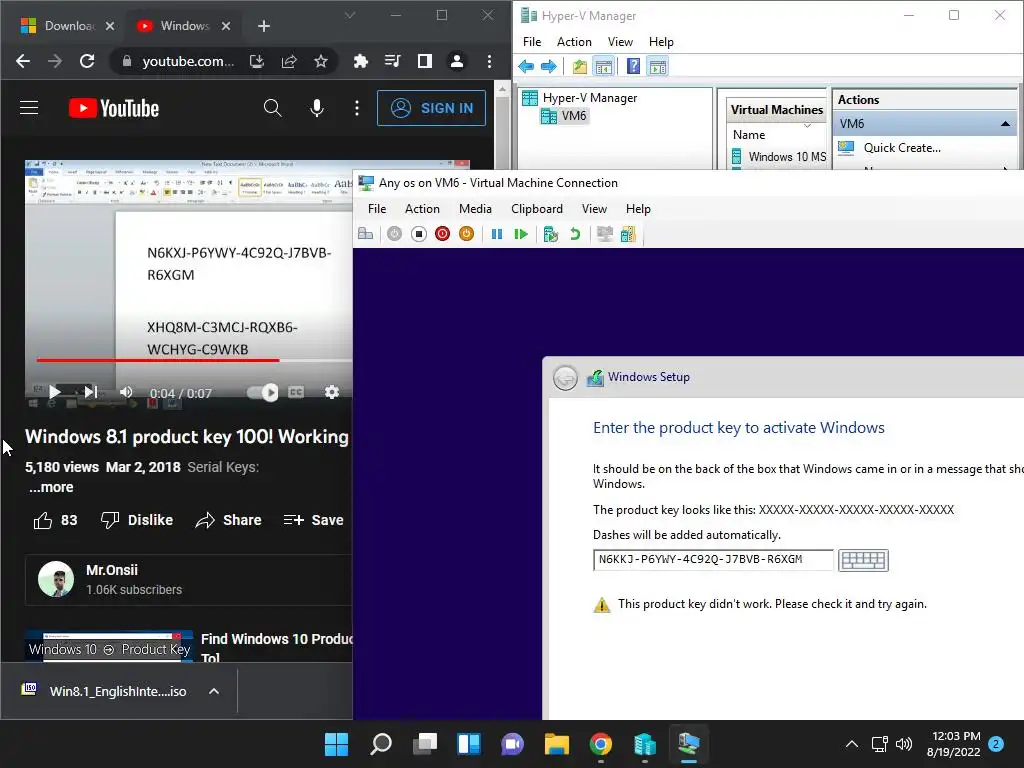Image resolution: width=1024 pixels, height=768 pixels.
Task: Like the video with 83 likes
Action: (x=56, y=520)
